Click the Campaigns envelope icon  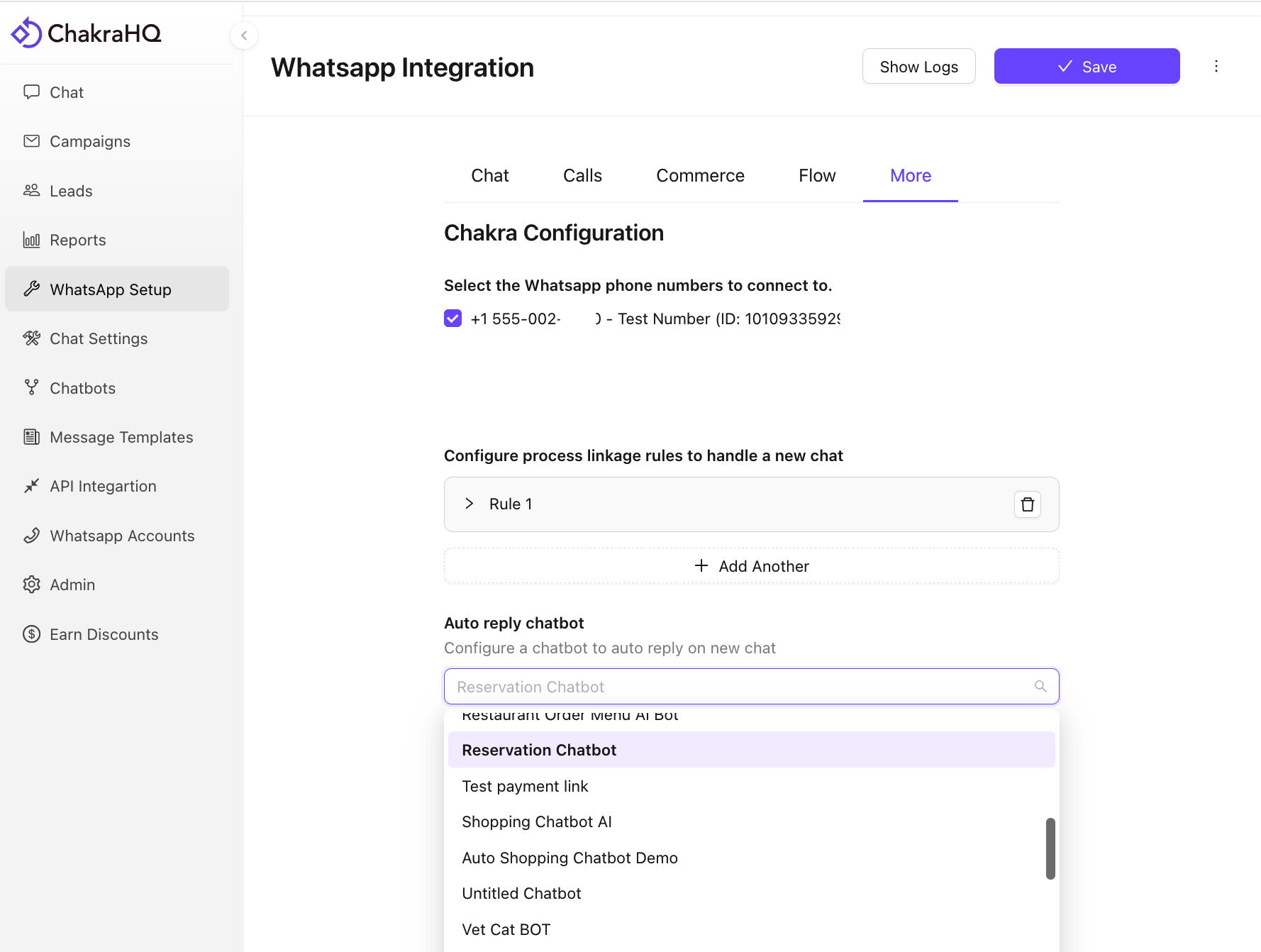31,141
